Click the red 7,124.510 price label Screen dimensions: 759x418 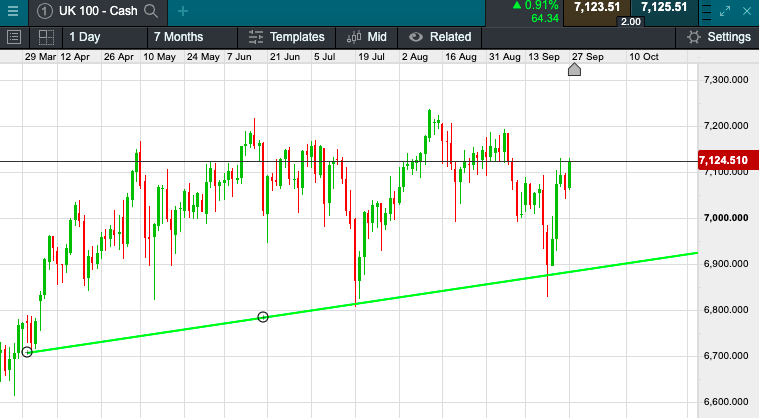click(x=729, y=160)
